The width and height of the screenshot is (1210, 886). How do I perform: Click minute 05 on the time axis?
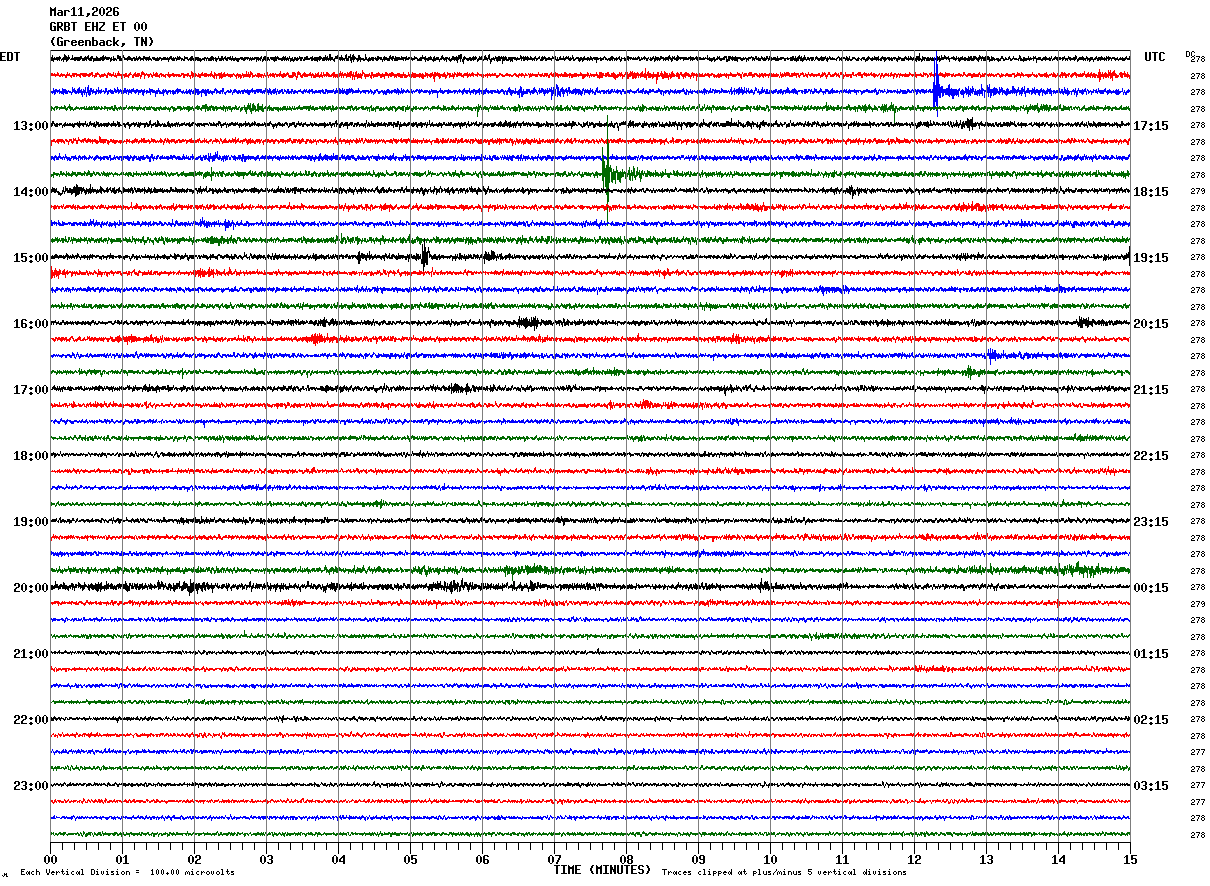410,859
